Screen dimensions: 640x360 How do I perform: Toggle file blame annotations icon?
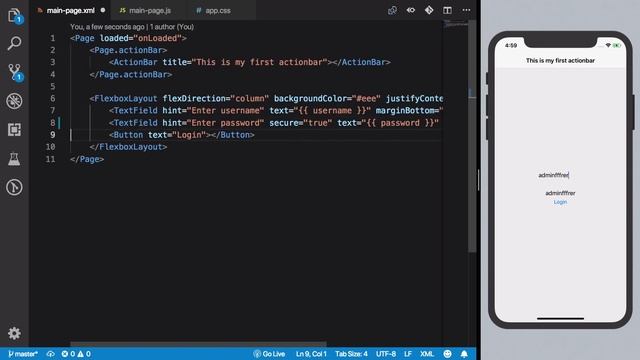click(x=411, y=10)
